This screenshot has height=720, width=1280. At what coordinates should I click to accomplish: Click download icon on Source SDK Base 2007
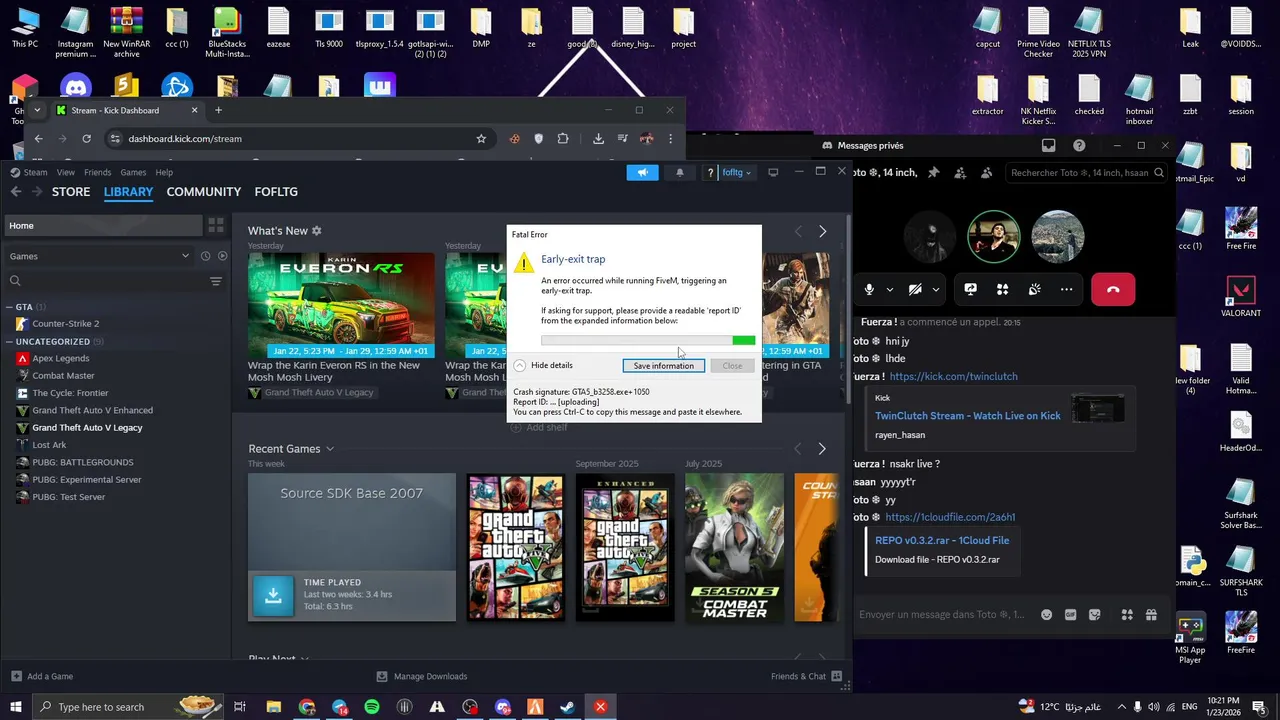(273, 595)
